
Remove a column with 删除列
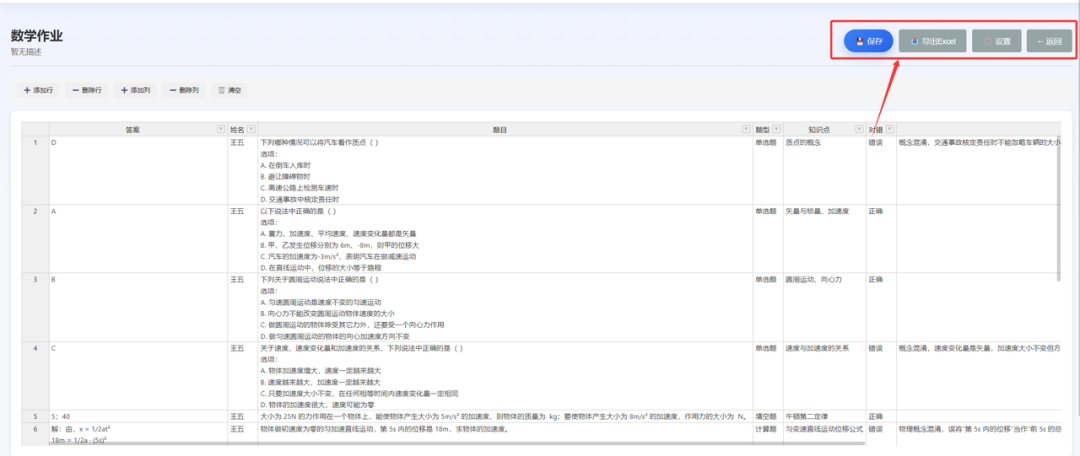(x=184, y=90)
